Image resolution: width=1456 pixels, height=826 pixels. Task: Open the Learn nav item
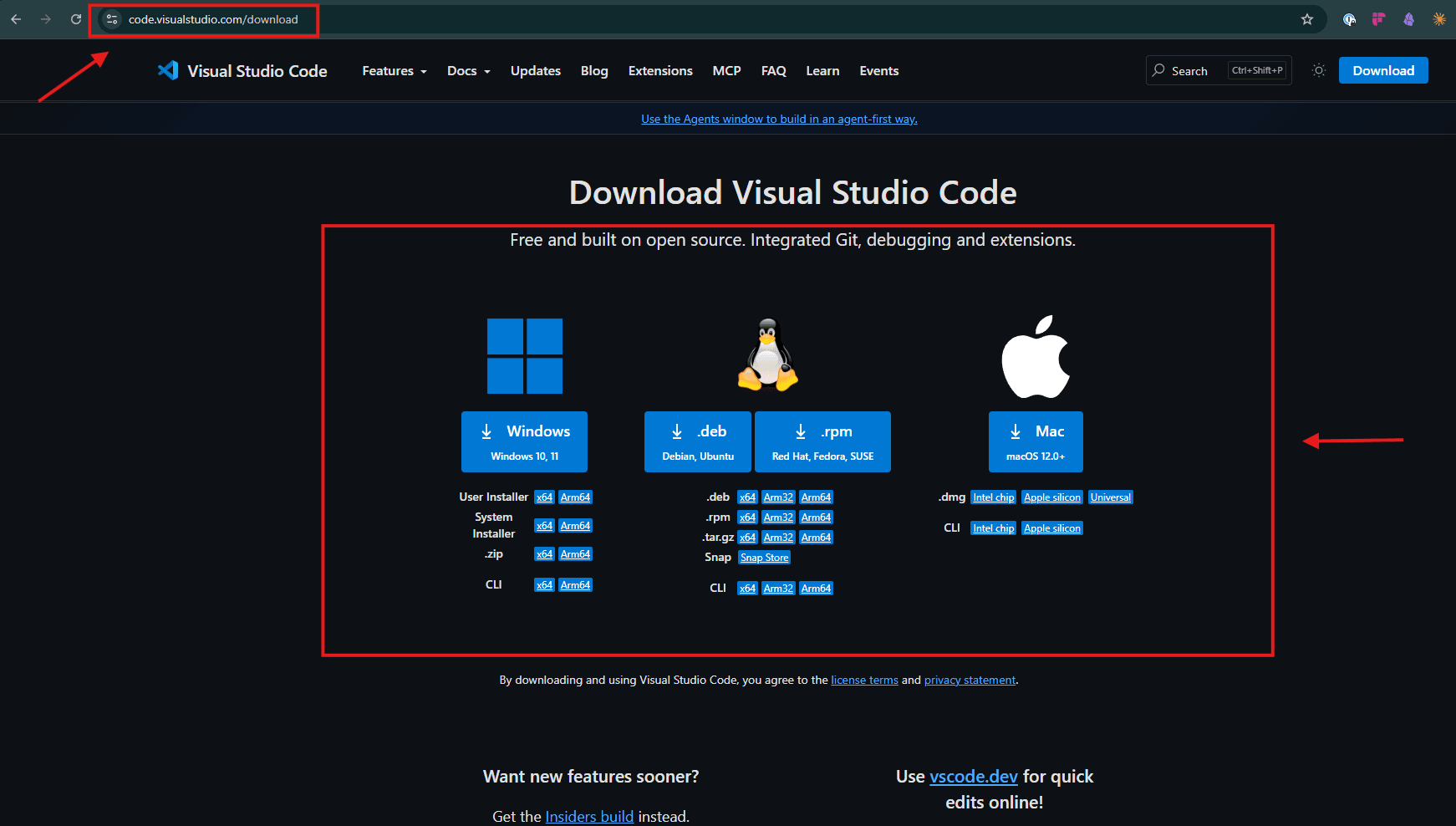822,71
